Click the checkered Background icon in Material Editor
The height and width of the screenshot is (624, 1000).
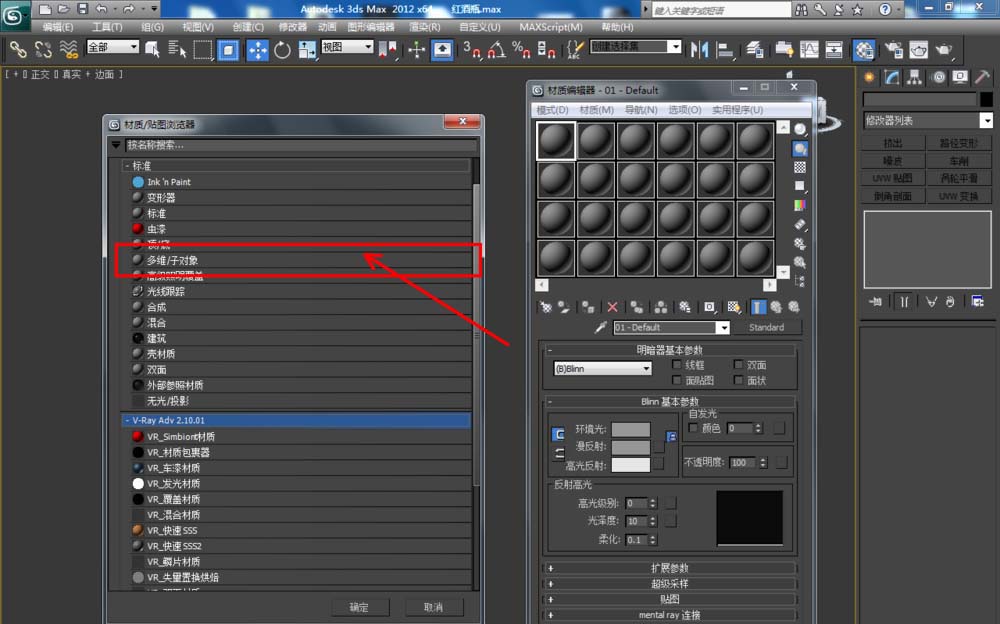[800, 167]
